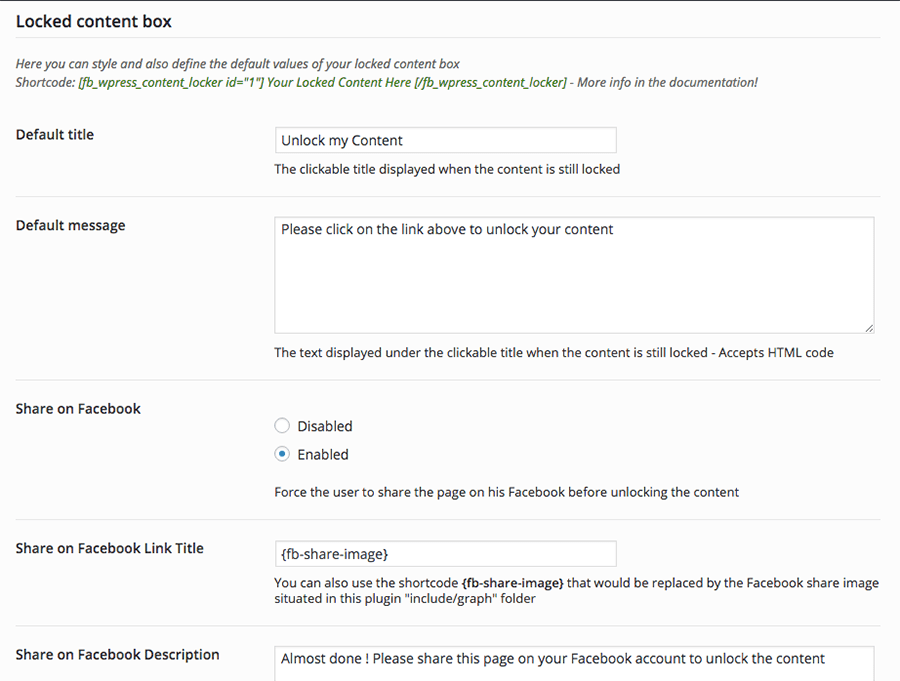
Task: Click 'More info in the documentation!' text
Action: click(667, 83)
